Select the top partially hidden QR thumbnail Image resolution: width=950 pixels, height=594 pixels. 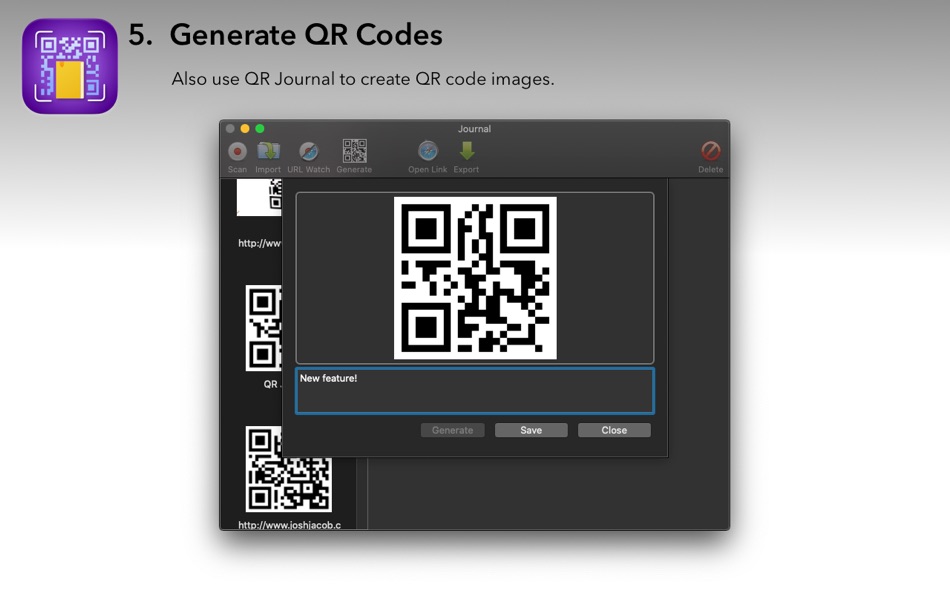point(259,197)
